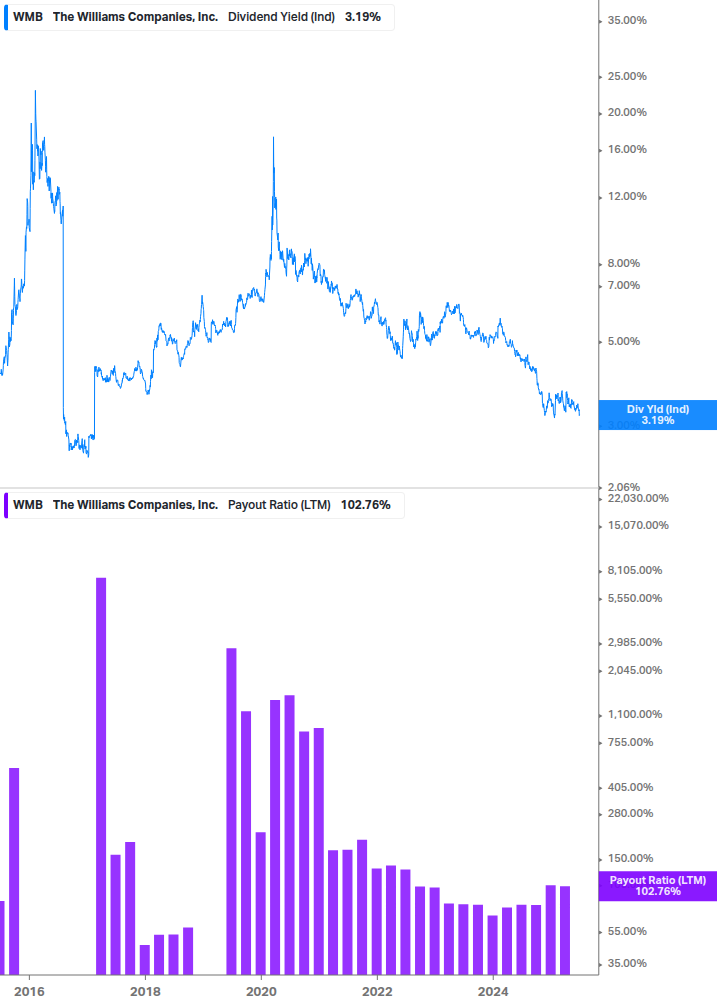Click the 25.00% yield axis label
The height and width of the screenshot is (1005, 717).
pos(627,76)
